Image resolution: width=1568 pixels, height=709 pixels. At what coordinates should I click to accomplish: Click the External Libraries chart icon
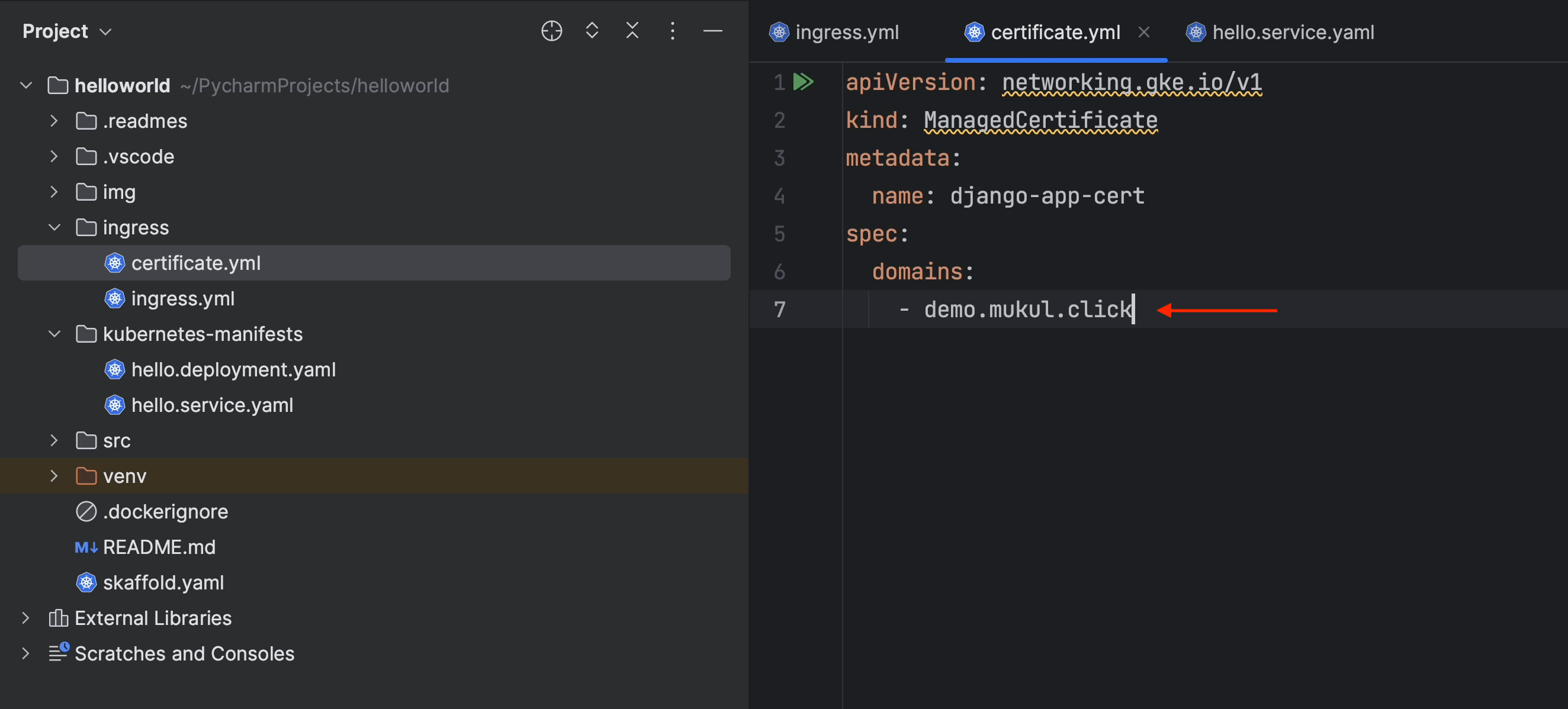click(58, 618)
